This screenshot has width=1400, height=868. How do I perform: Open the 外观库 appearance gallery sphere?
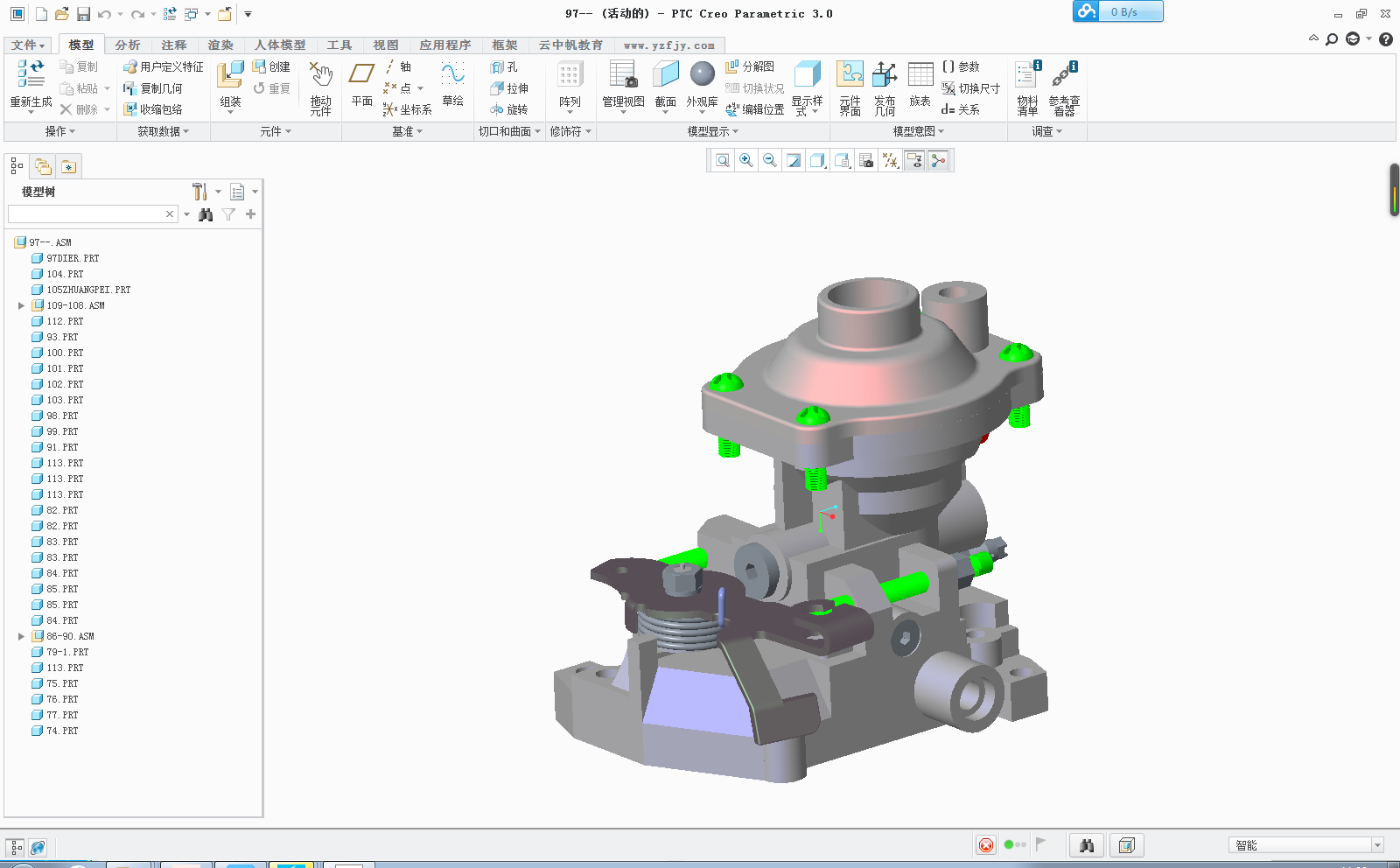[702, 85]
